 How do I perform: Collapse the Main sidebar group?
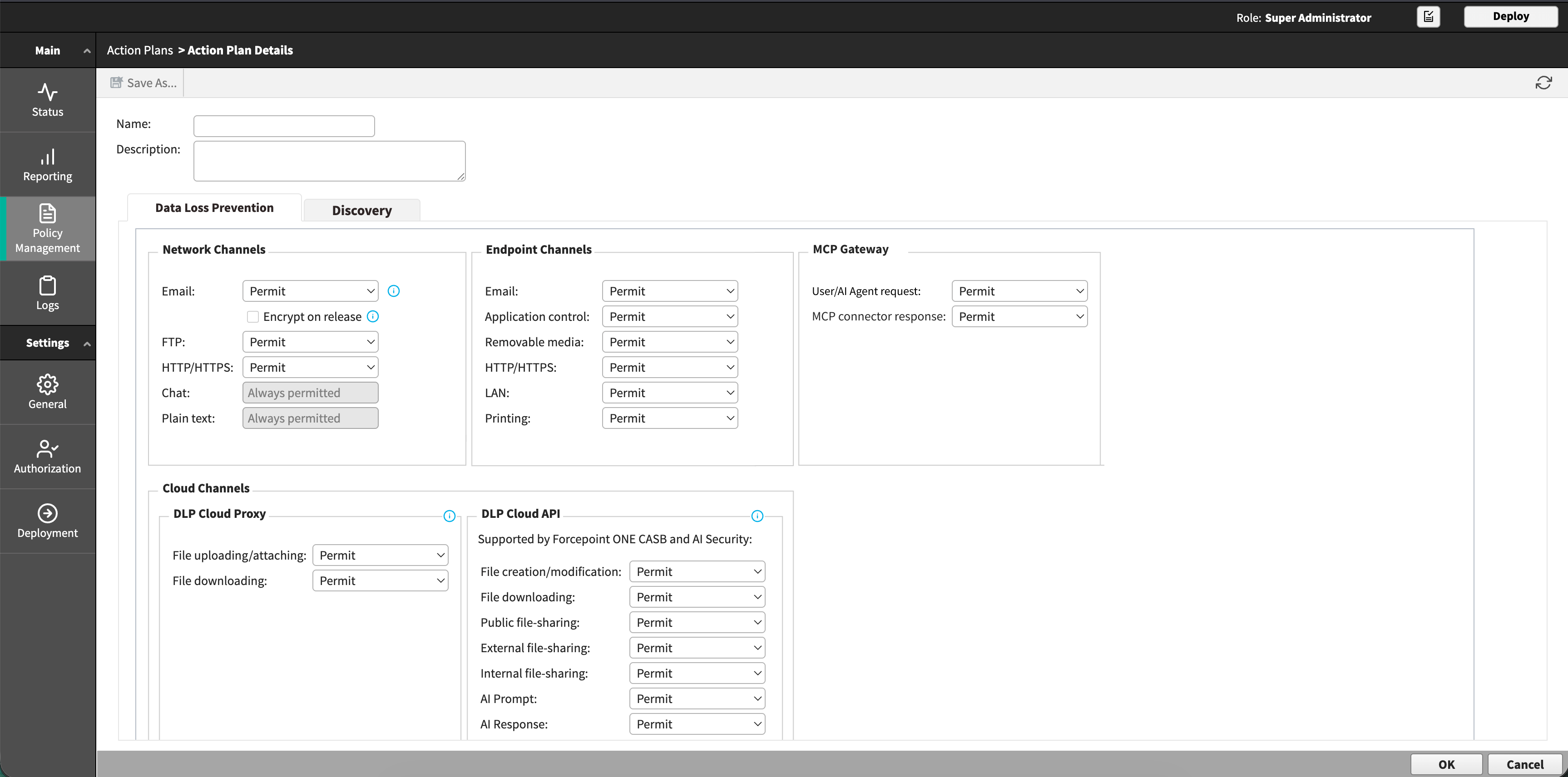pyautogui.click(x=87, y=50)
